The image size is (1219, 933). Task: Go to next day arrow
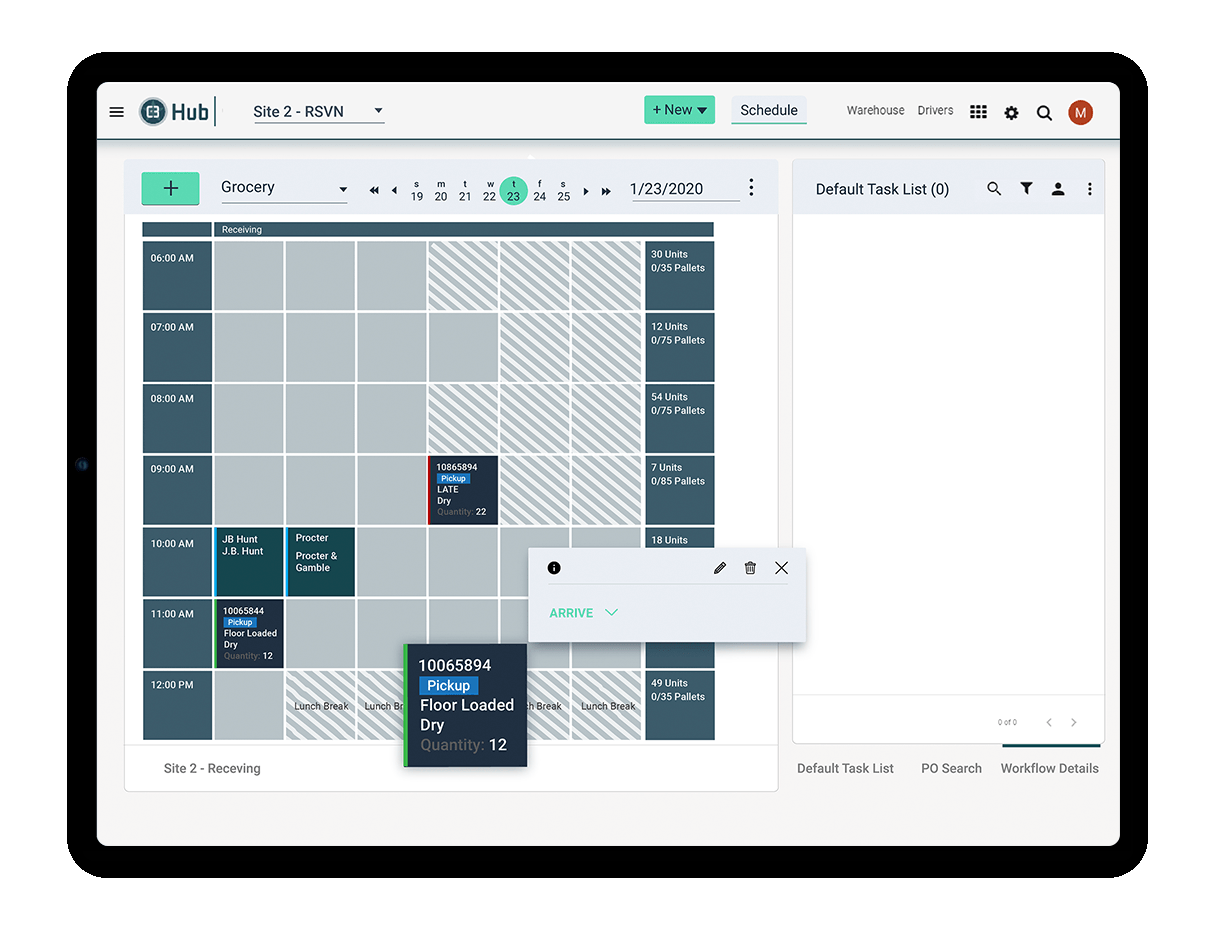point(586,190)
